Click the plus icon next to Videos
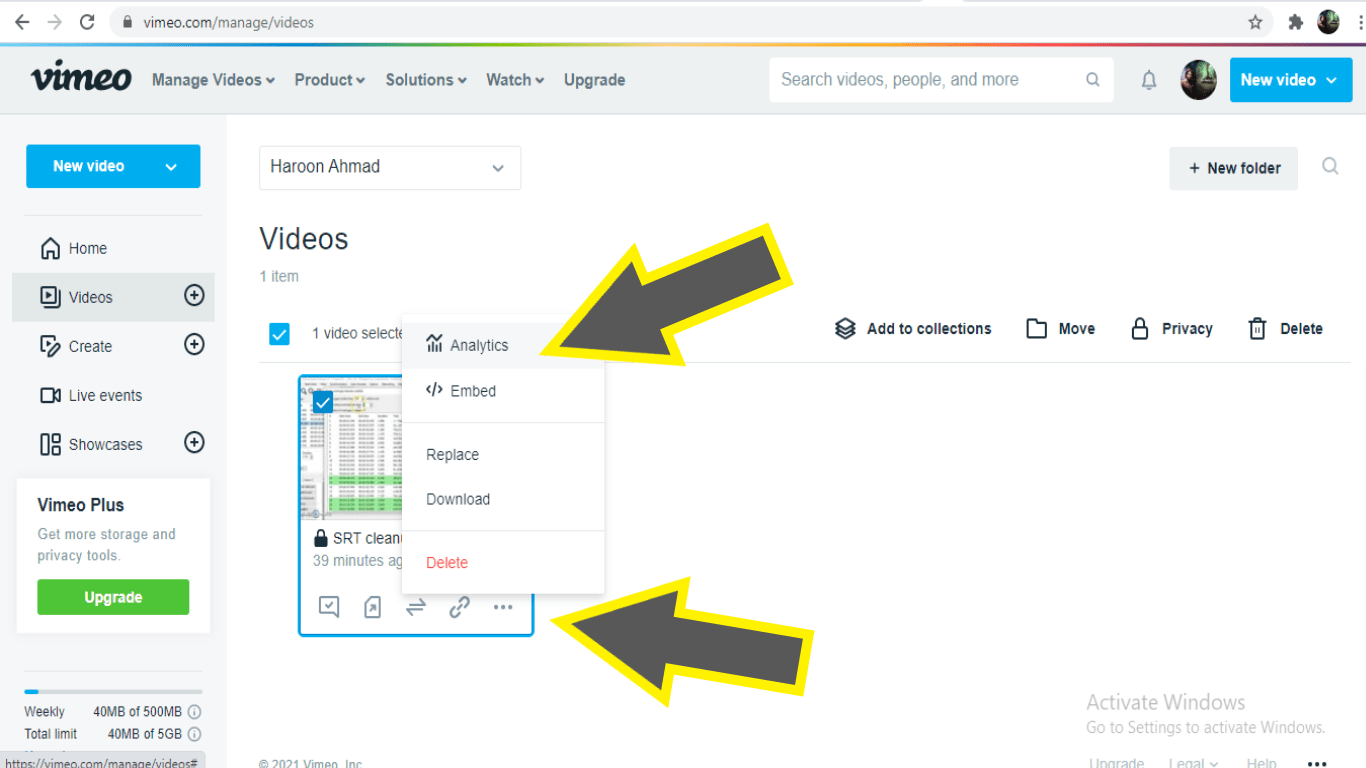The image size is (1366, 768). (x=194, y=295)
